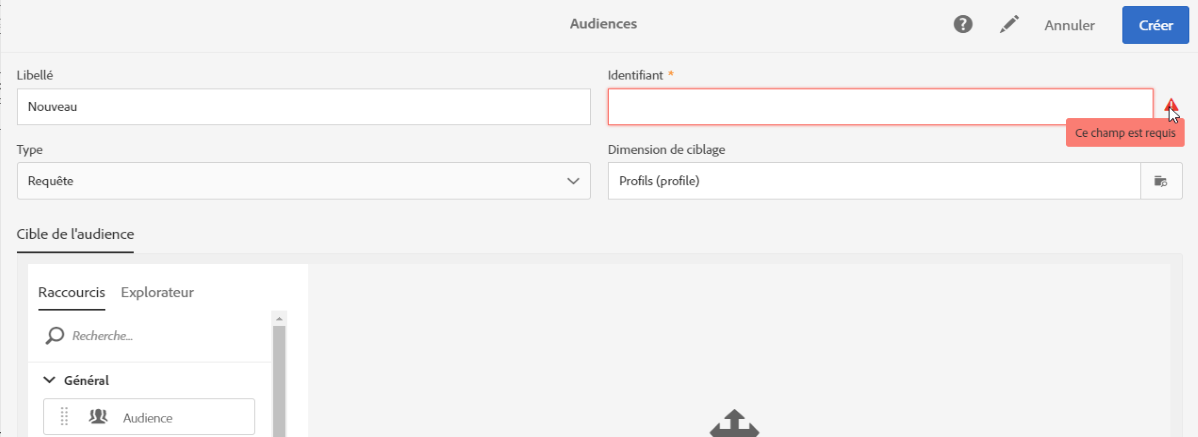Open the Cible de l'audience tab

tap(75, 234)
